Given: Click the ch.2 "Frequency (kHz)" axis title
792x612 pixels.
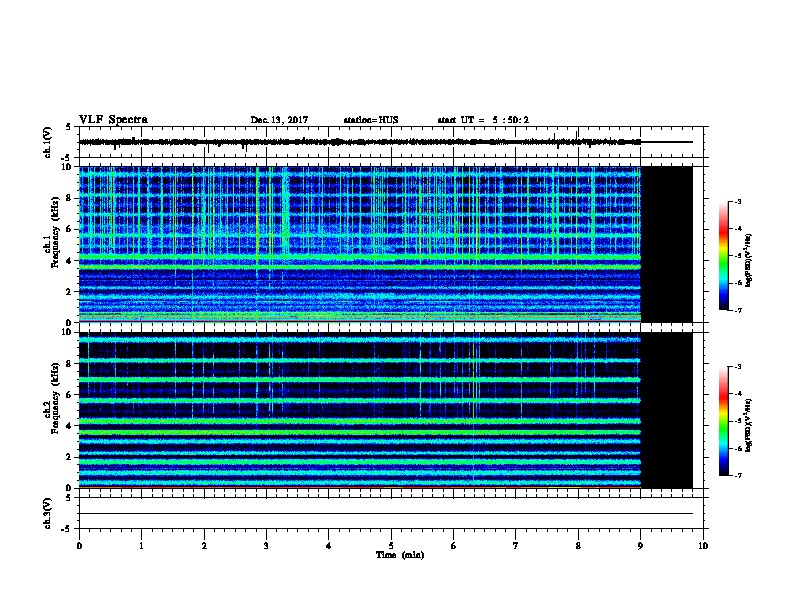Looking at the screenshot, I should pos(55,398).
